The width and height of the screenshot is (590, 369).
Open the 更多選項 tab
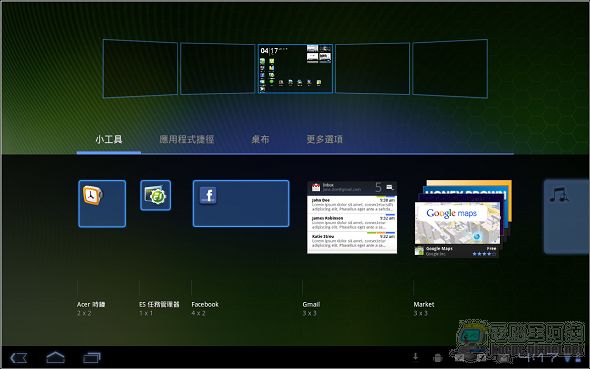pyautogui.click(x=324, y=140)
